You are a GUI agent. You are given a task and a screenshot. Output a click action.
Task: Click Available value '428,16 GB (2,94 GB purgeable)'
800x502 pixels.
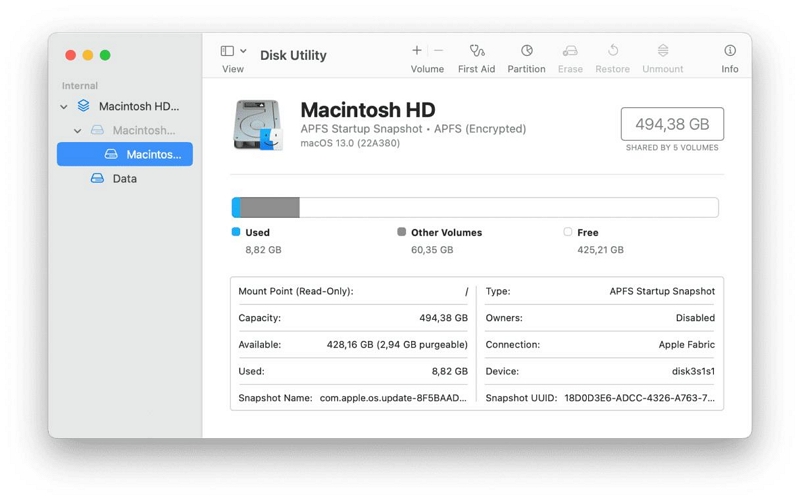(x=397, y=345)
